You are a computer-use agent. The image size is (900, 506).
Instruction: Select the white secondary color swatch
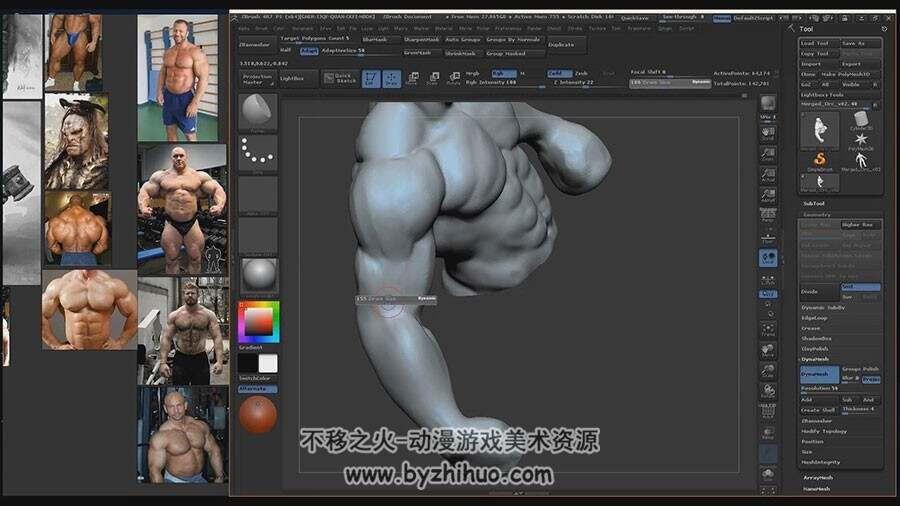268,364
